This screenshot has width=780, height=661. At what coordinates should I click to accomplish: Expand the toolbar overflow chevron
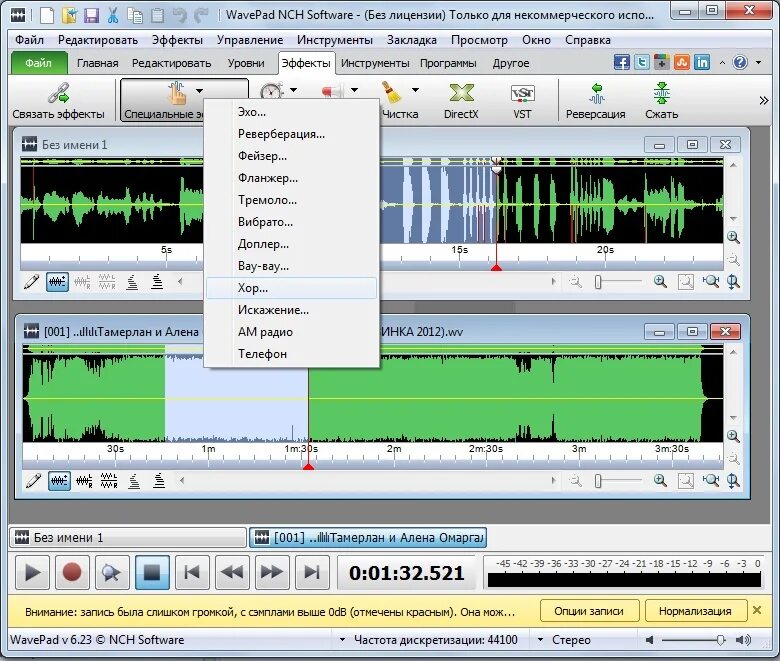click(x=764, y=101)
